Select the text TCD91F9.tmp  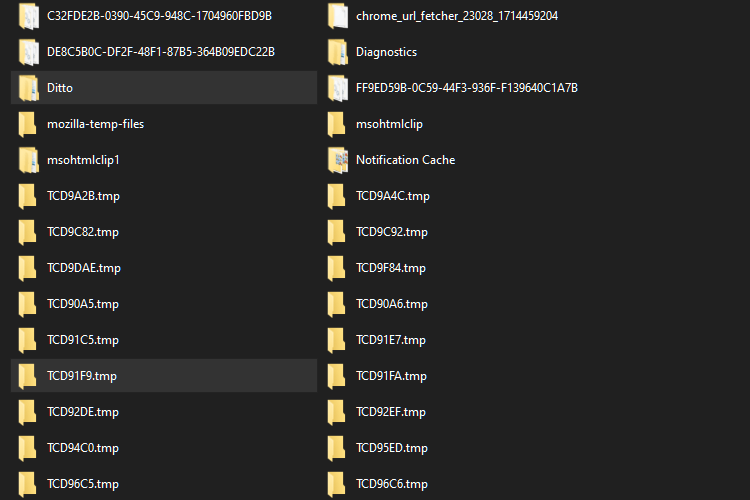(82, 376)
